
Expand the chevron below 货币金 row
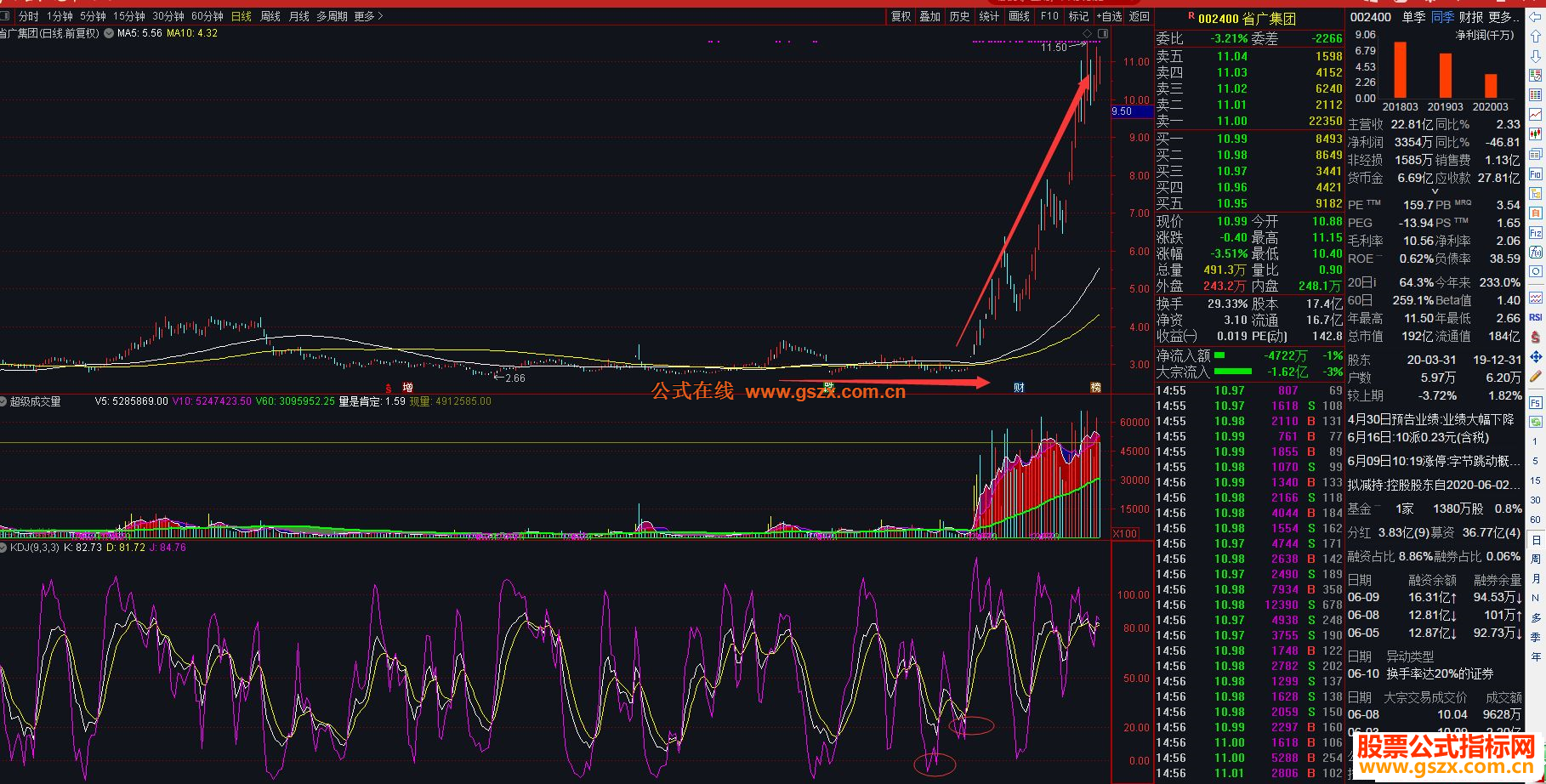pyautogui.click(x=1435, y=191)
